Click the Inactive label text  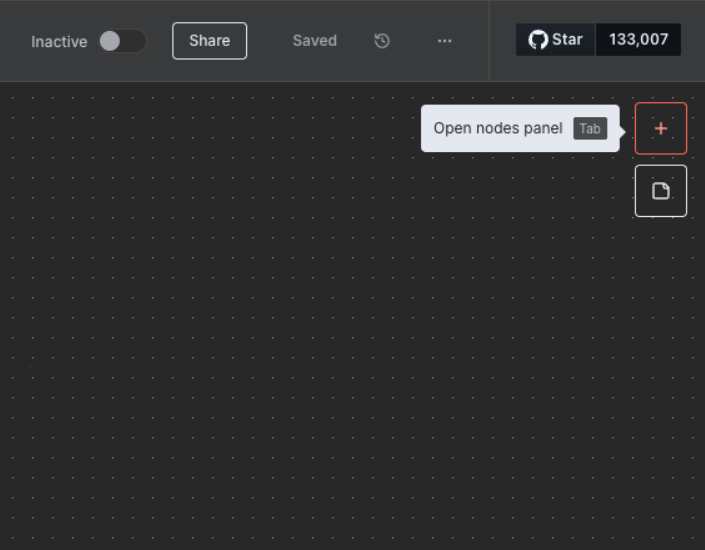point(59,41)
